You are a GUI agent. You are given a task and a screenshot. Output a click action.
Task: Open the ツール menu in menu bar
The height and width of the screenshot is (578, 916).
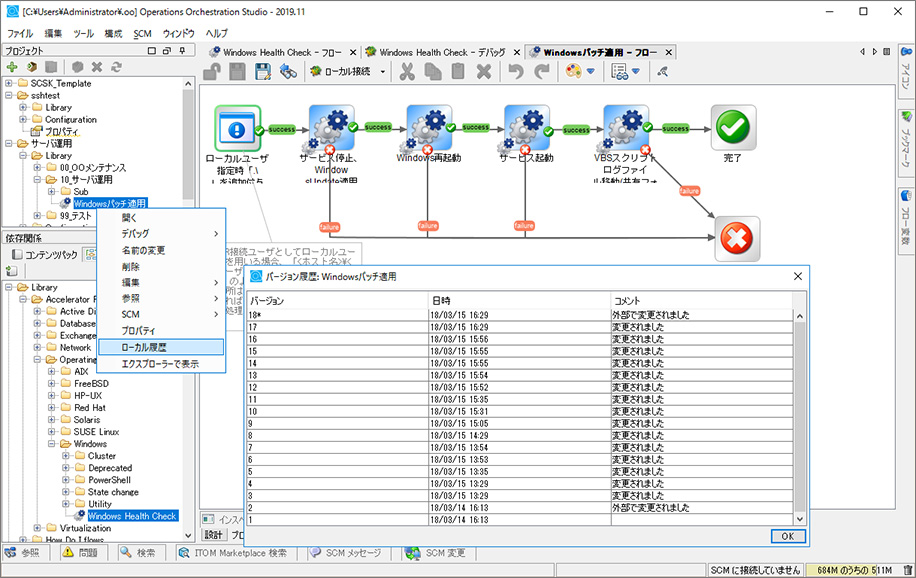click(x=83, y=33)
